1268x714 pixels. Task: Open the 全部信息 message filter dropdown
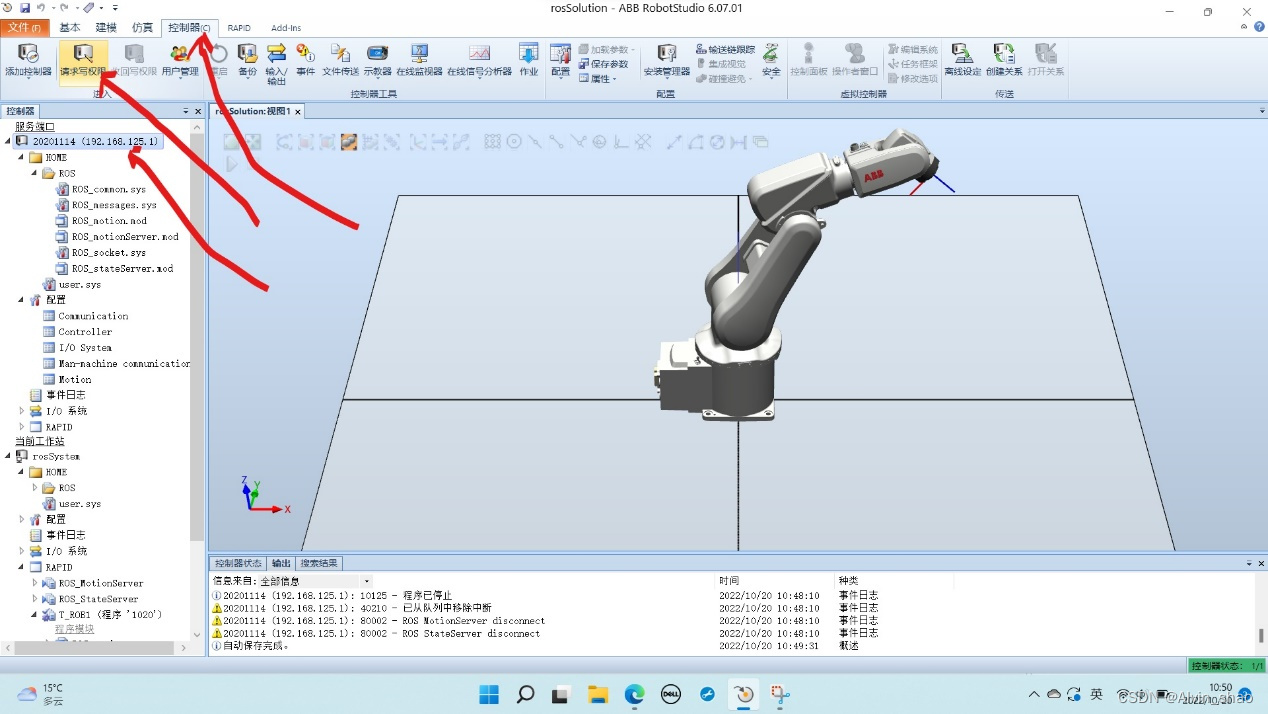366,581
